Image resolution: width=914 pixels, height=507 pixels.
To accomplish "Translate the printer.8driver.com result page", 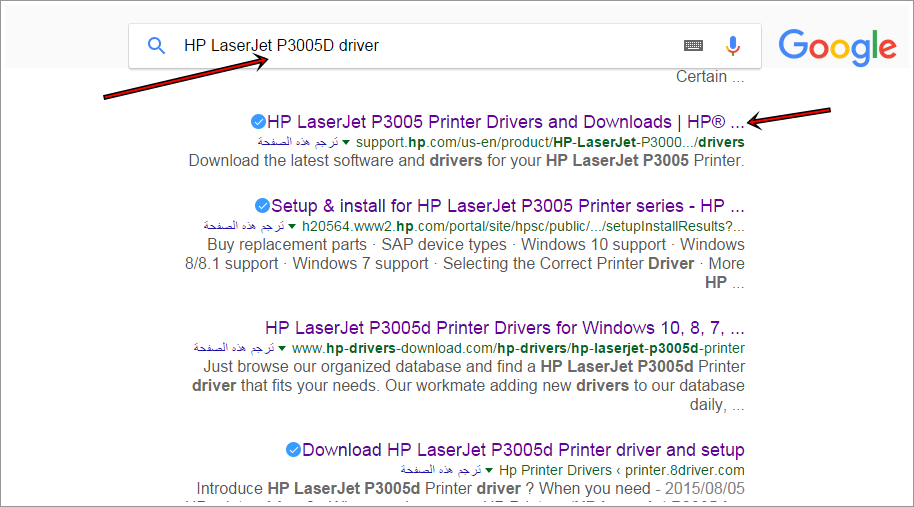I will tap(441, 470).
